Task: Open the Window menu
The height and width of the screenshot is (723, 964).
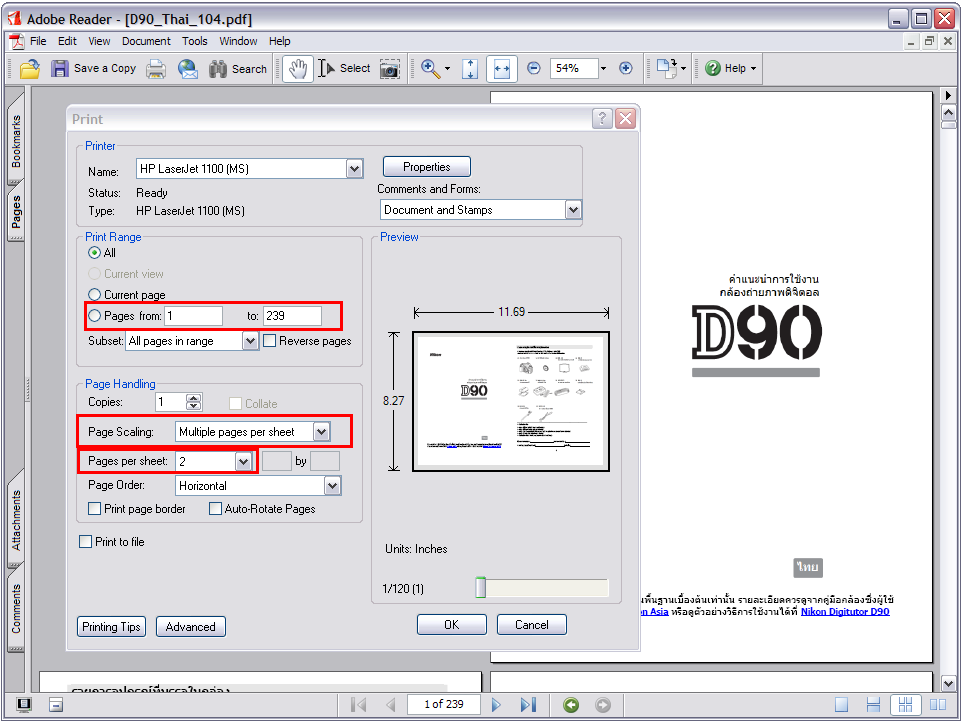Action: point(238,41)
